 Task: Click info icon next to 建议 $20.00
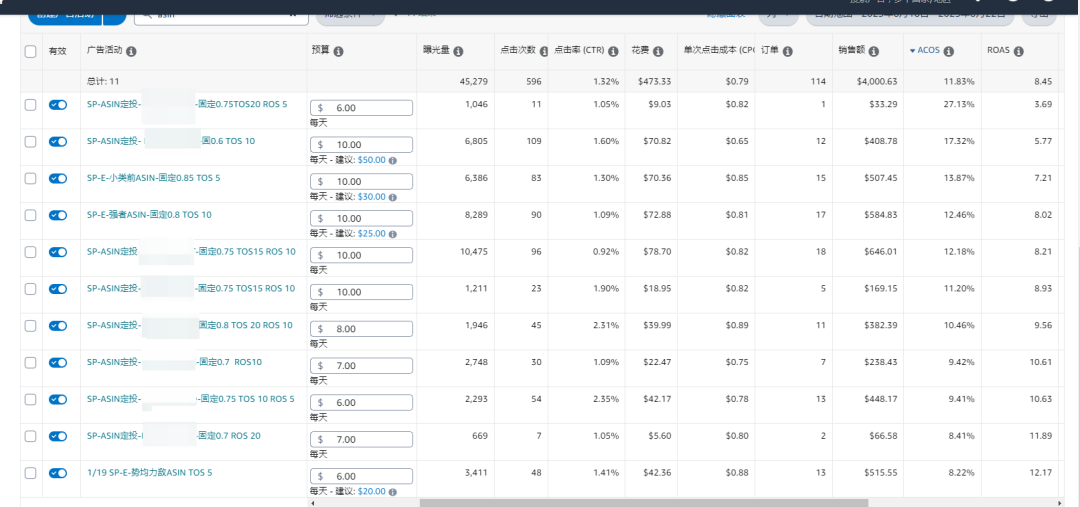coord(393,491)
